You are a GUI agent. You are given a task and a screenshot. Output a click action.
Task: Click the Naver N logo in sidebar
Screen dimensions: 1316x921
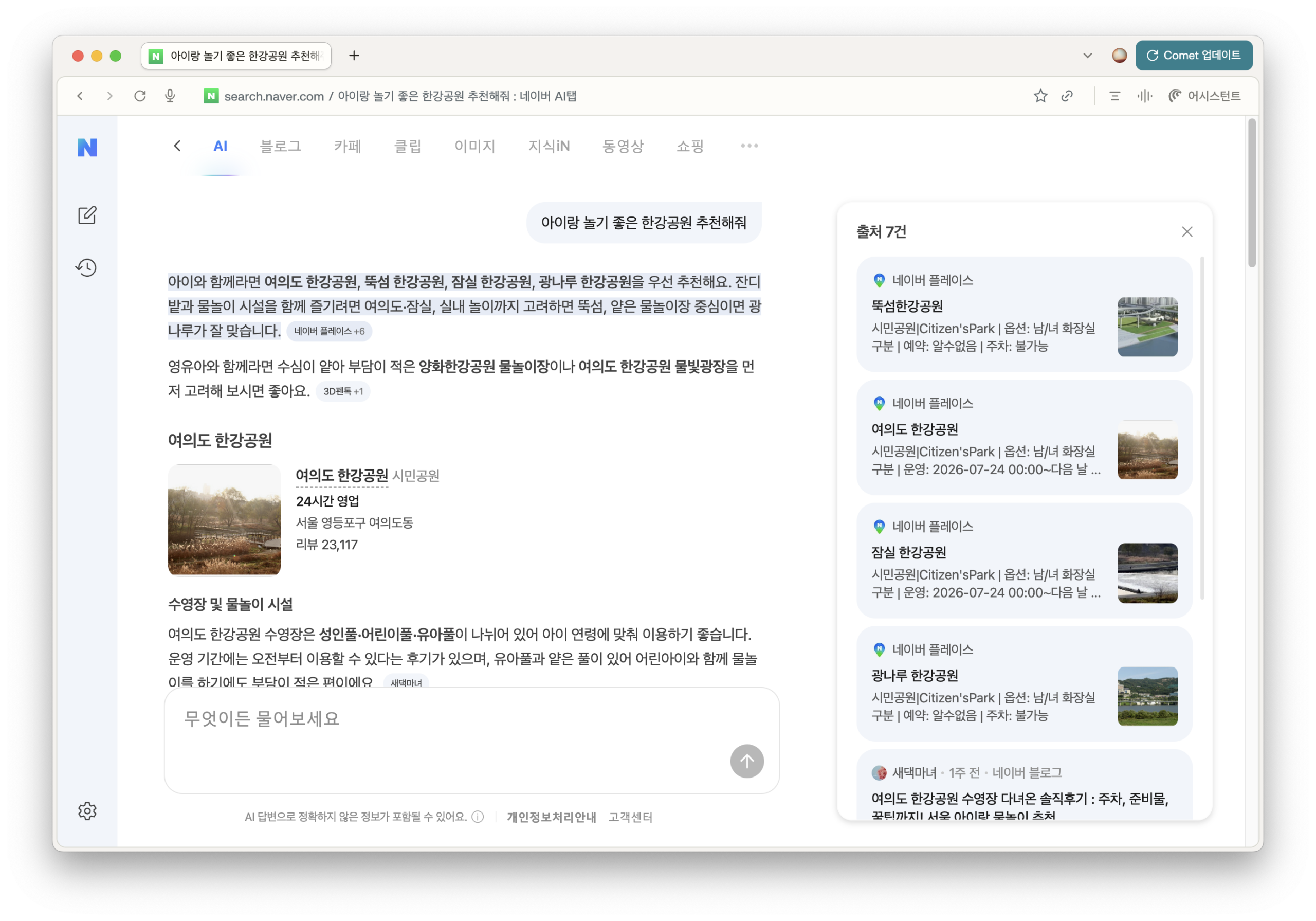point(87,148)
